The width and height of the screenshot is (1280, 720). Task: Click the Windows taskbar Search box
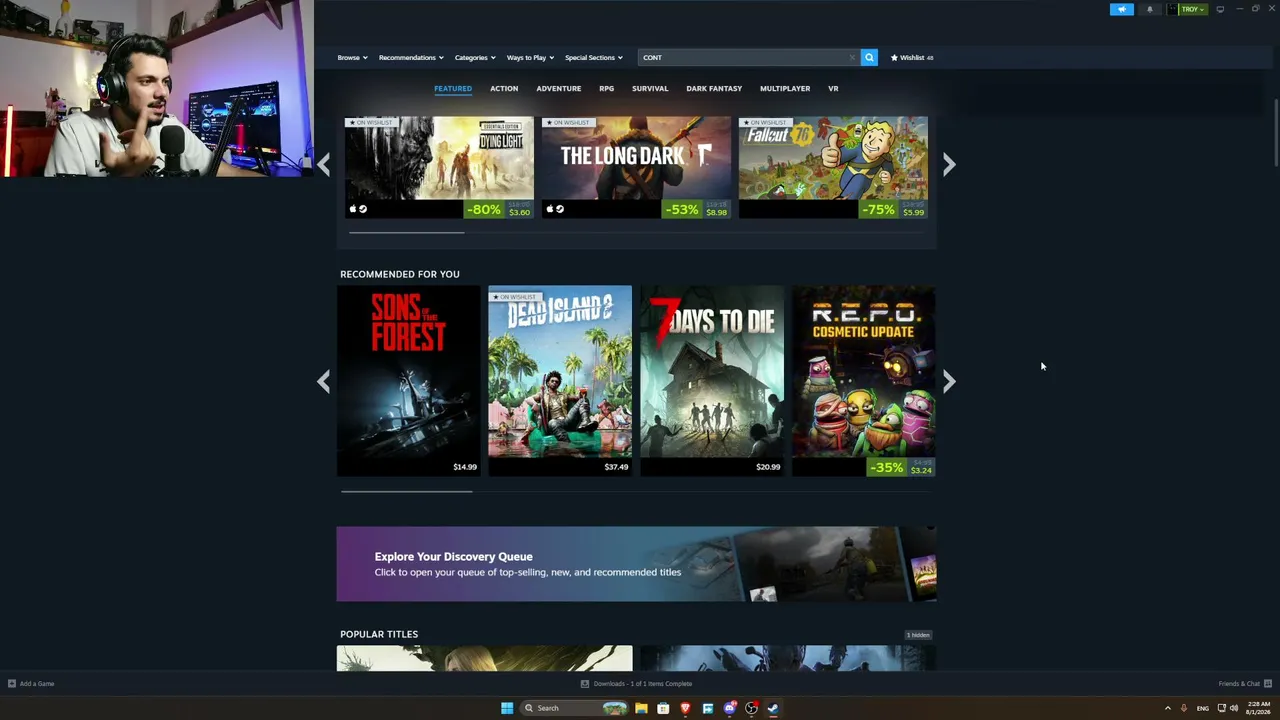pos(575,708)
